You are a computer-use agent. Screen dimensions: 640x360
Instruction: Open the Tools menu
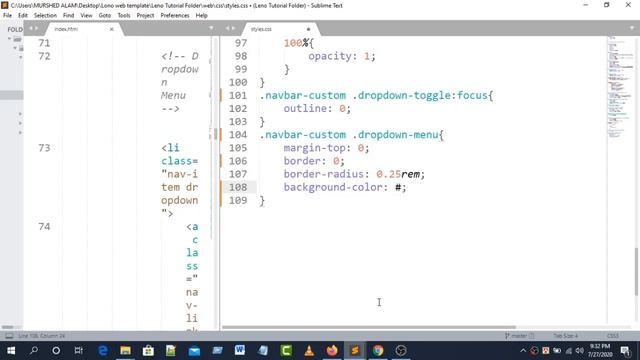click(x=124, y=16)
